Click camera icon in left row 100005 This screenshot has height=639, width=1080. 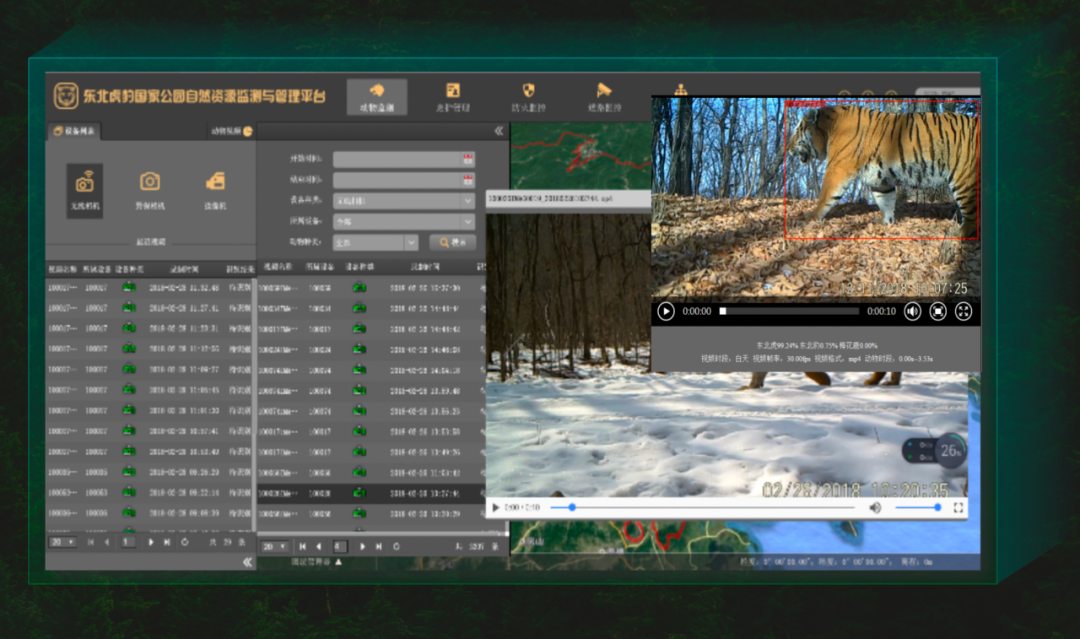click(129, 472)
